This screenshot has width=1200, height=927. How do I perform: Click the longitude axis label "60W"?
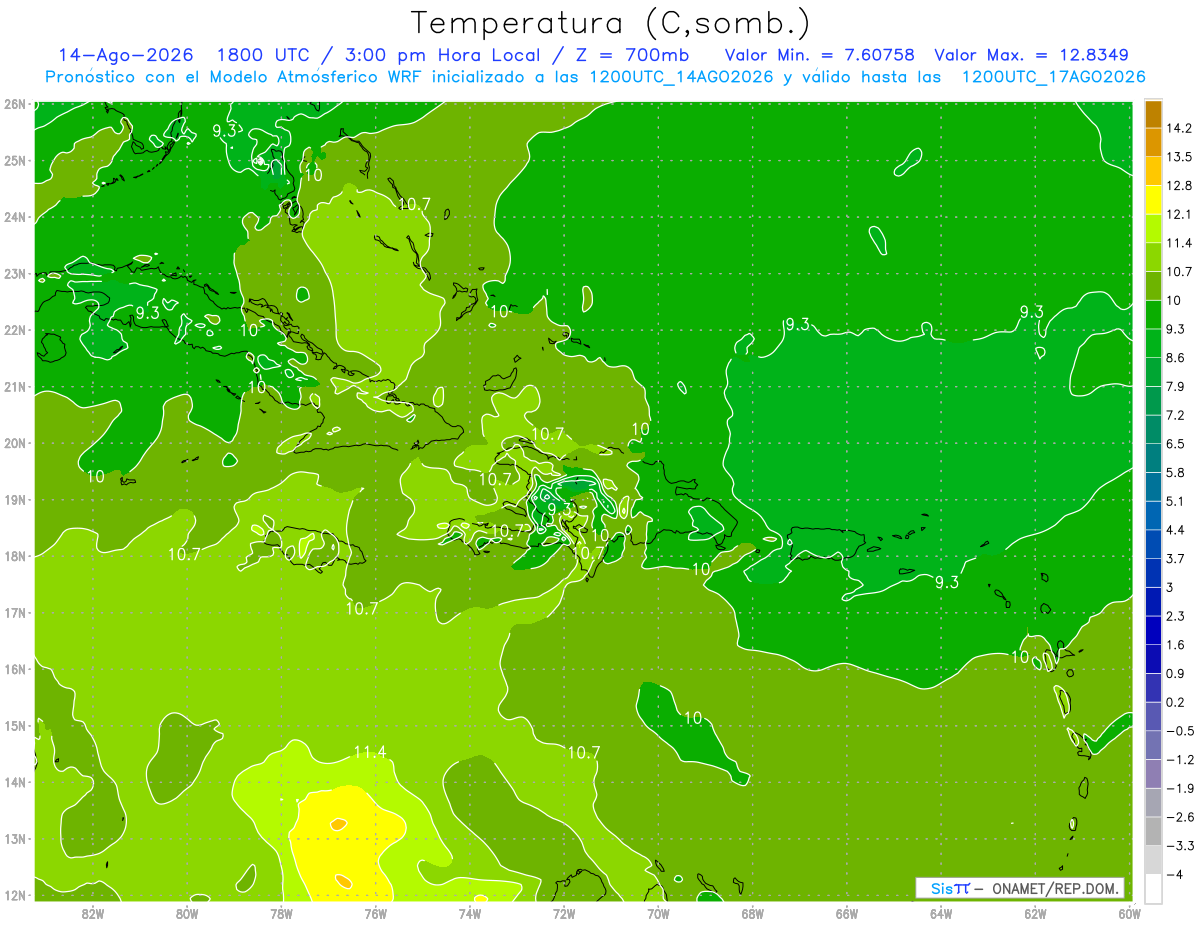(x=1129, y=912)
